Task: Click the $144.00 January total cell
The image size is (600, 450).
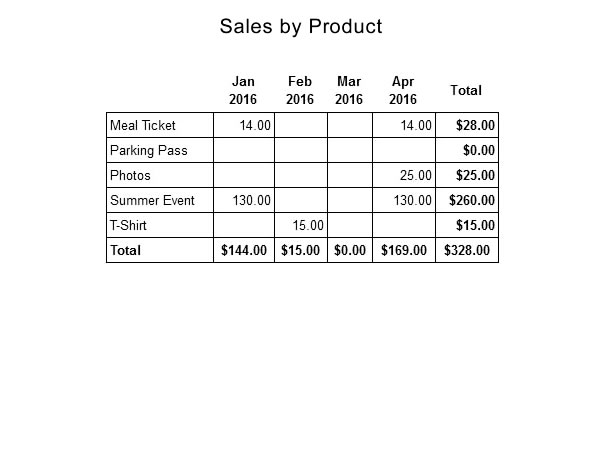Action: 244,250
